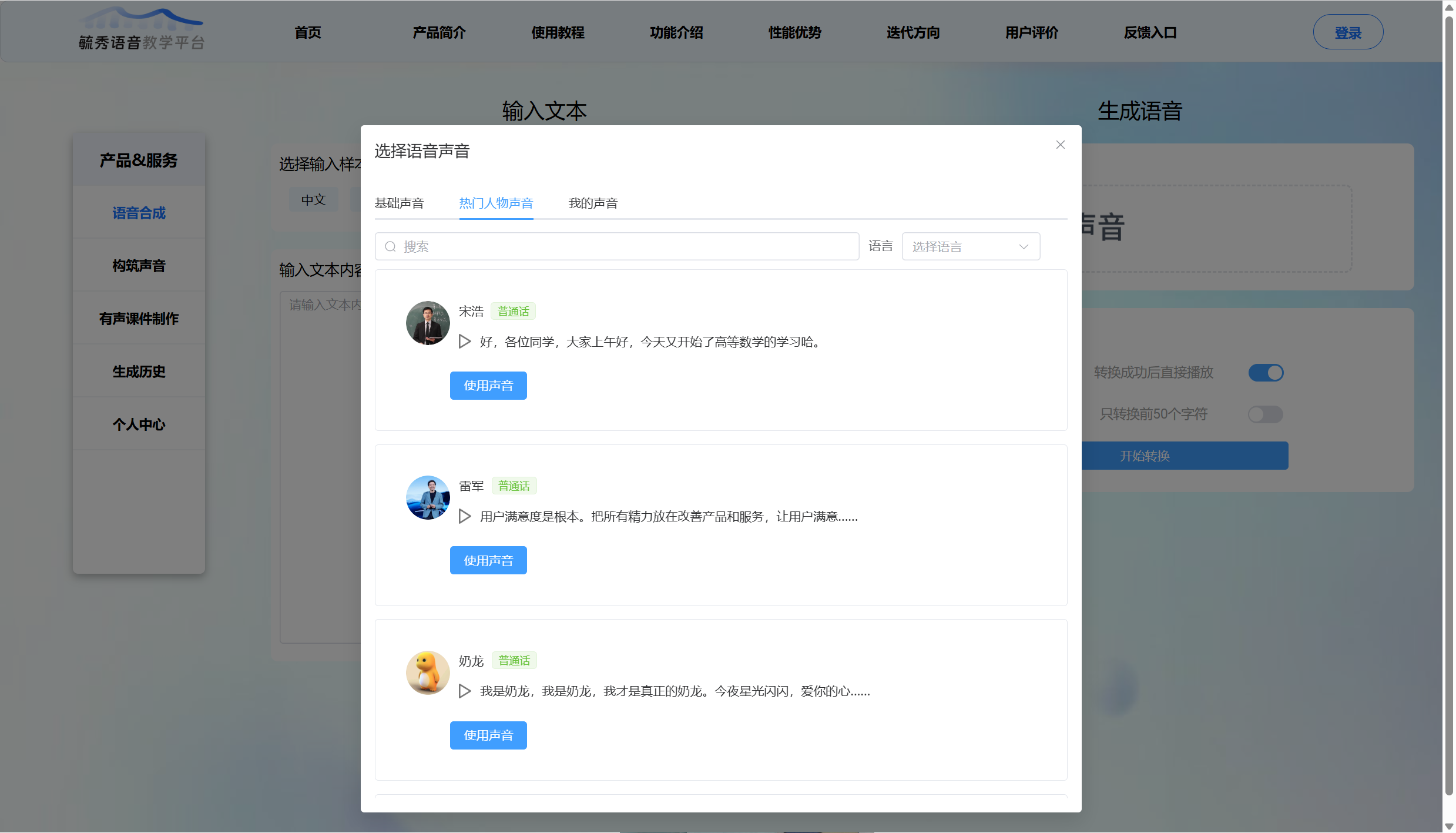The width and height of the screenshot is (1456, 833).
Task: Open the 用户评价 menu item
Action: (1031, 32)
